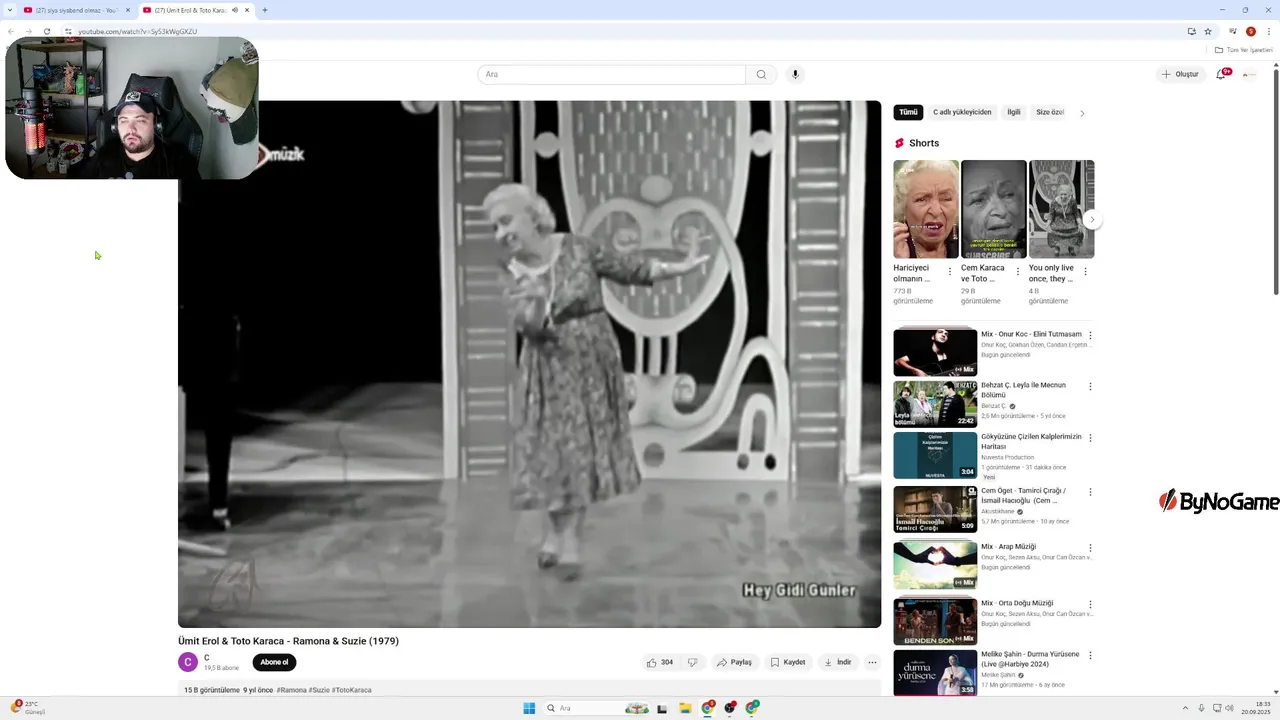Click the browser address bar URL
The image size is (1280, 720).
138,31
